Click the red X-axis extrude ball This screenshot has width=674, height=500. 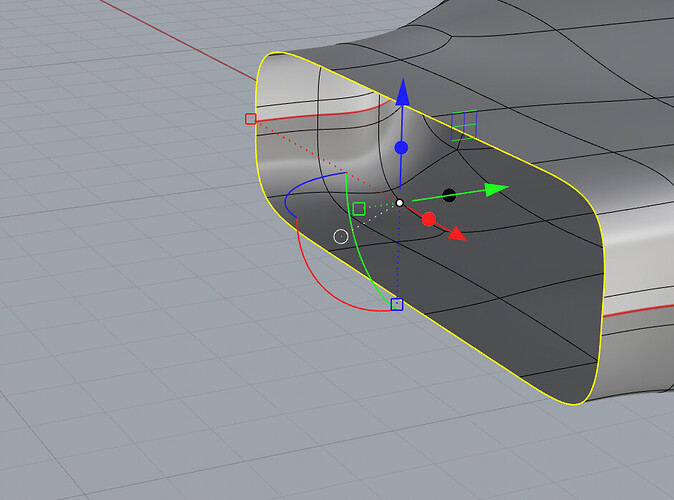click(x=429, y=219)
